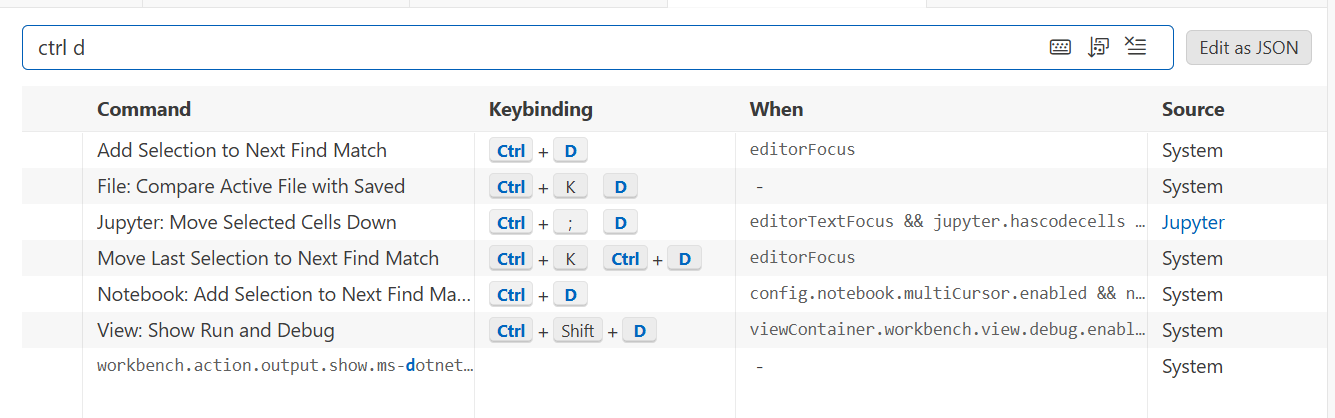Select the workbench.action.output.show.ms-dotnet command row
Viewport: 1335px width, 418px height.
point(285,367)
